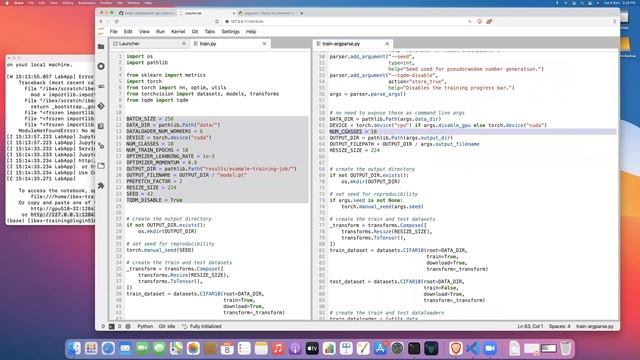Open Visual Studio Code from the Dock
This screenshot has height=360, width=640.
point(473,348)
